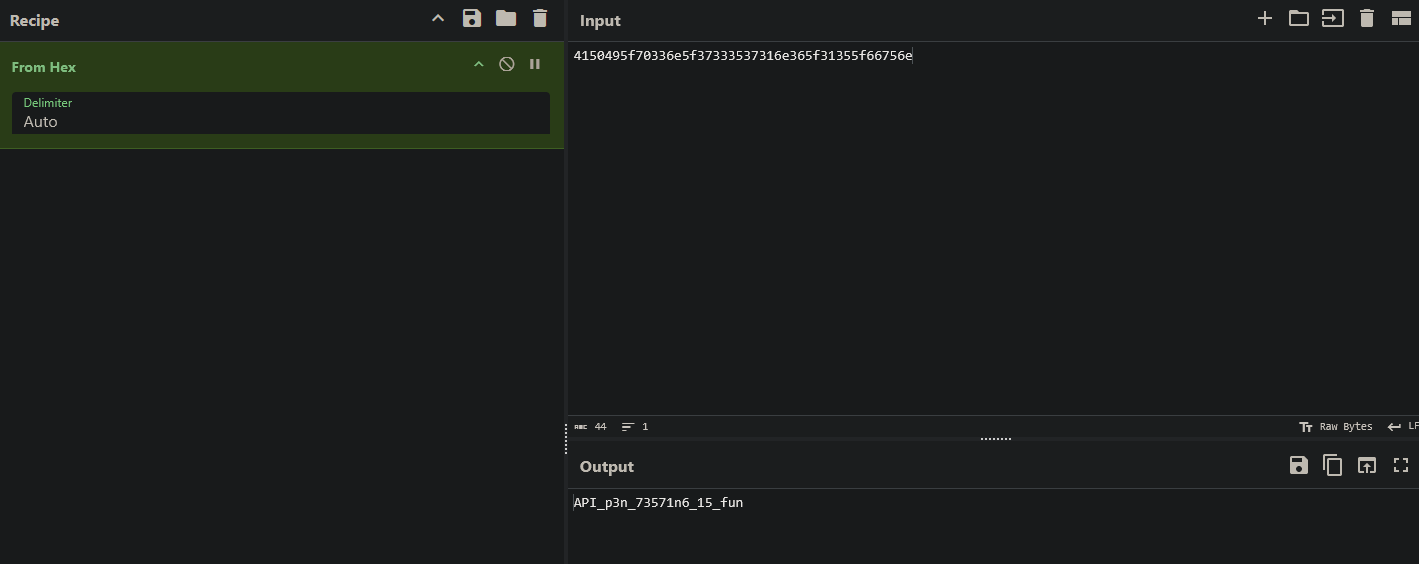This screenshot has width=1419, height=564.
Task: Save the current recipe
Action: point(472,18)
